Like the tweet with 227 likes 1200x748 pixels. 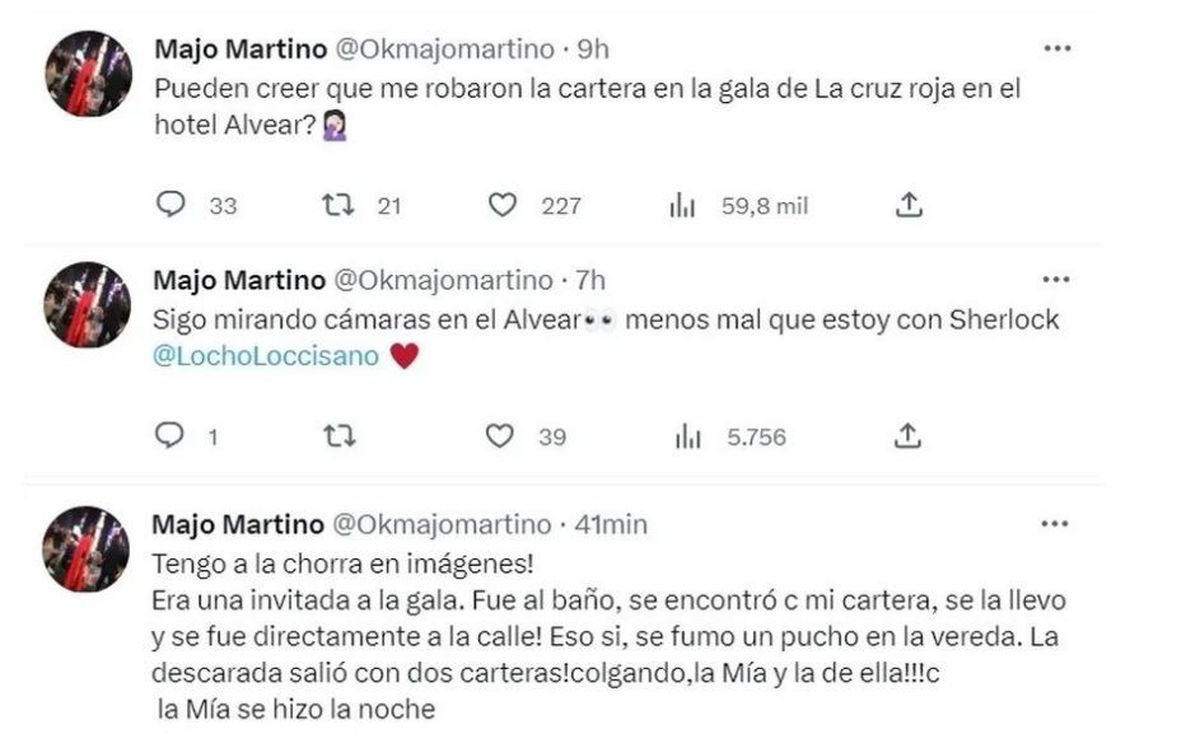(x=504, y=206)
